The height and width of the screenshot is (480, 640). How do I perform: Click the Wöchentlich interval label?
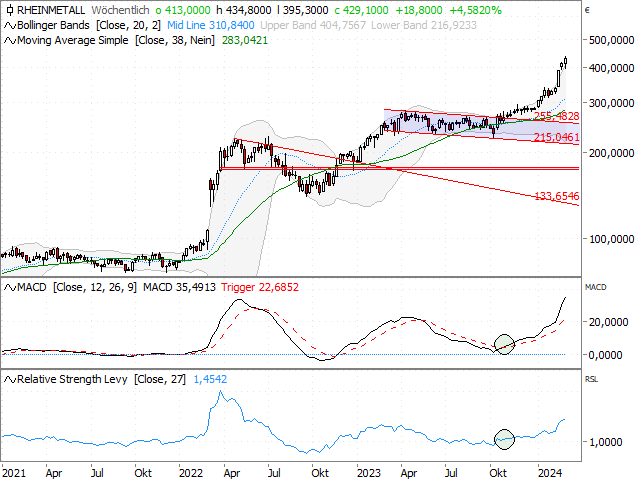point(120,10)
